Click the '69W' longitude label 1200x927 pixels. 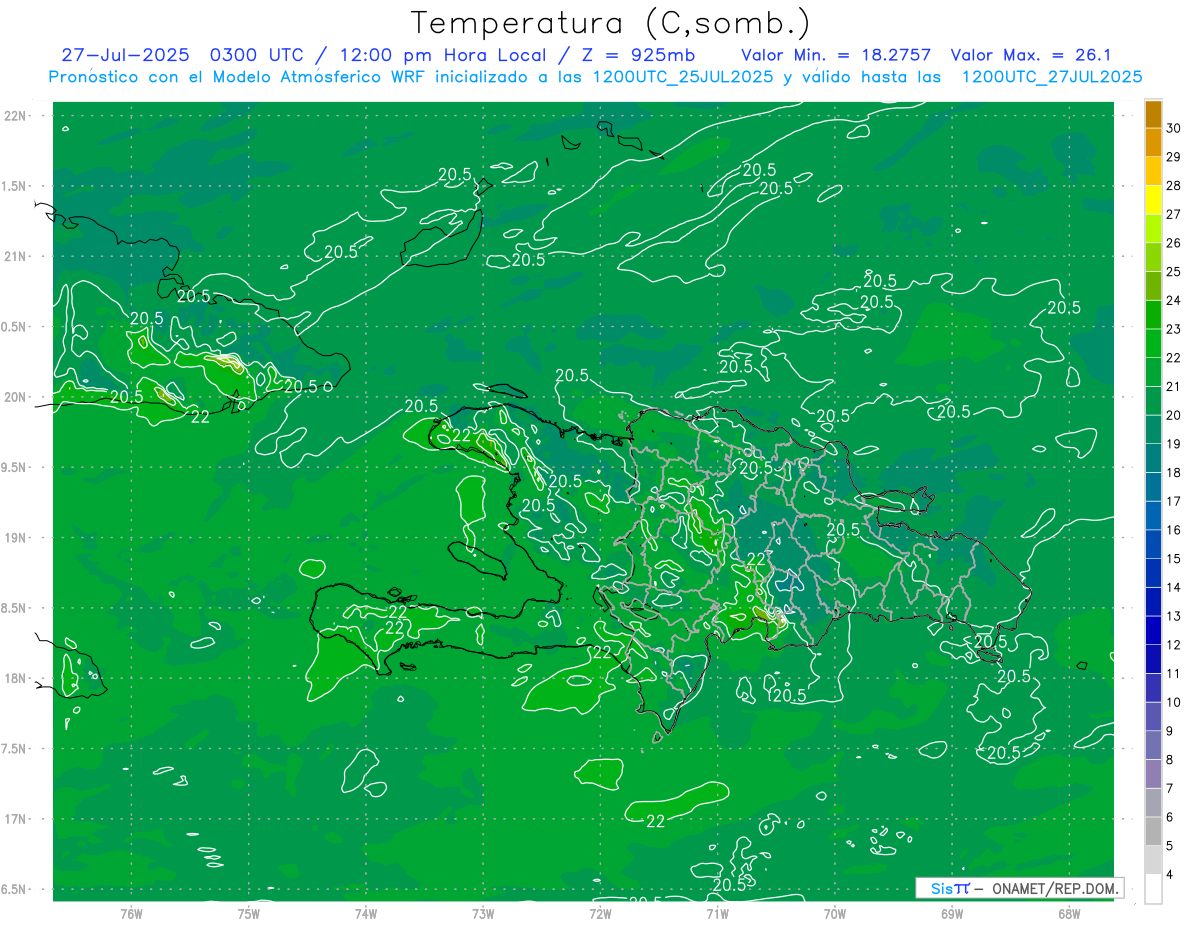[x=952, y=913]
